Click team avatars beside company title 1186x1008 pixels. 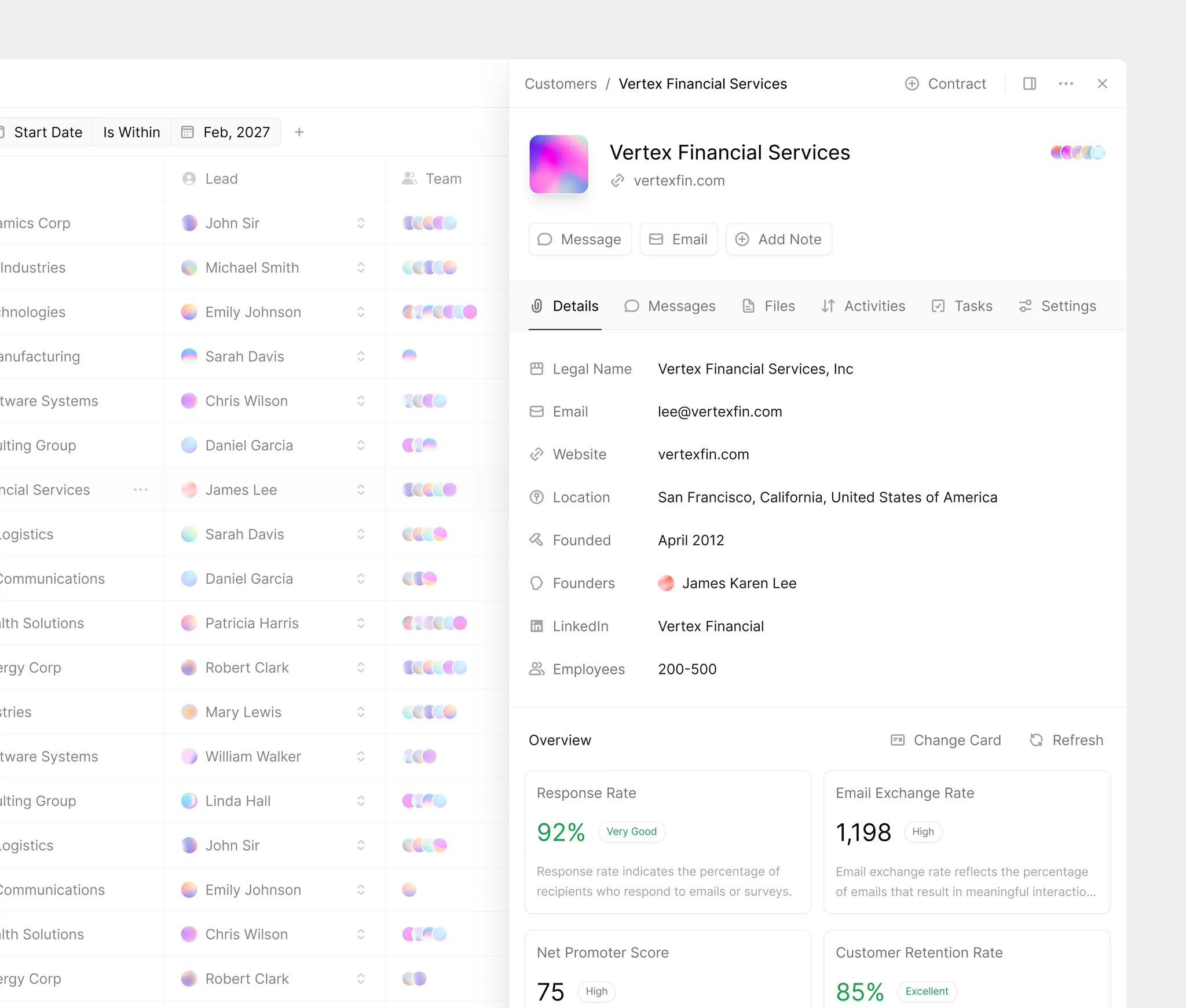[1078, 152]
